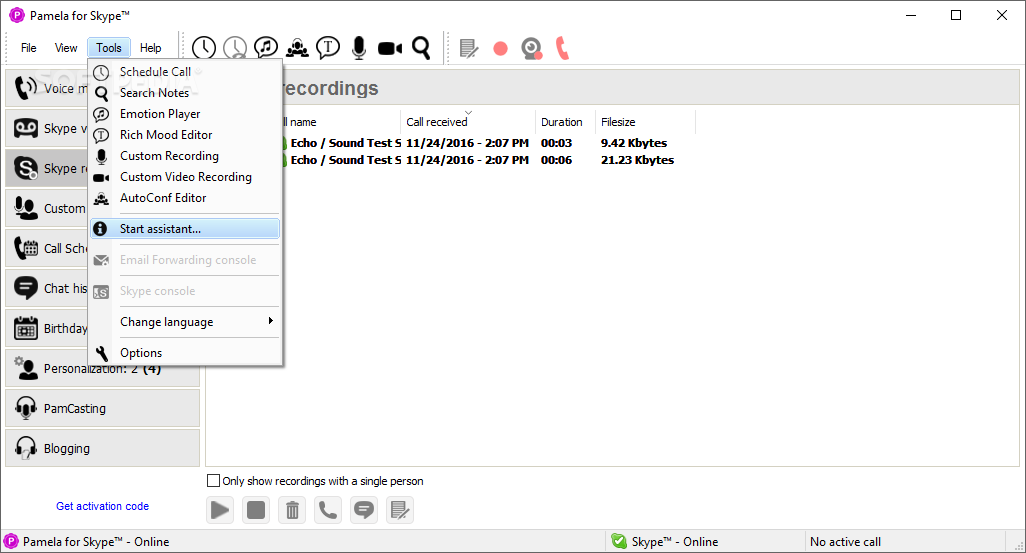Click the red record dot toolbar icon
1026x553 pixels.
(x=501, y=48)
